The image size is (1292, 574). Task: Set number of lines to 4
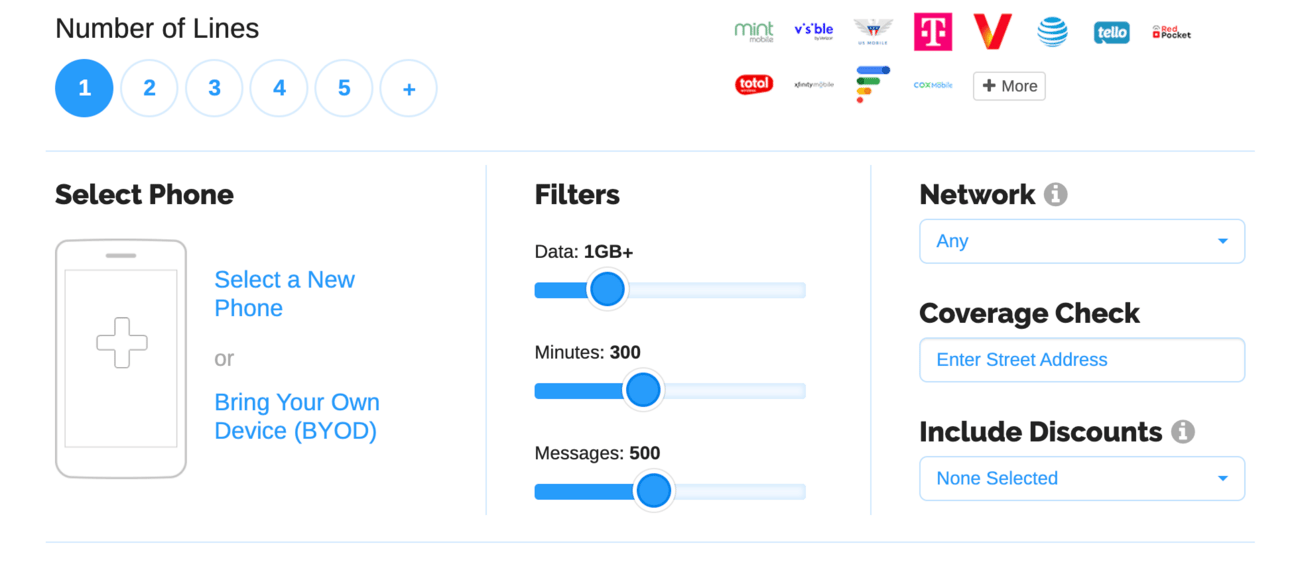(x=279, y=88)
